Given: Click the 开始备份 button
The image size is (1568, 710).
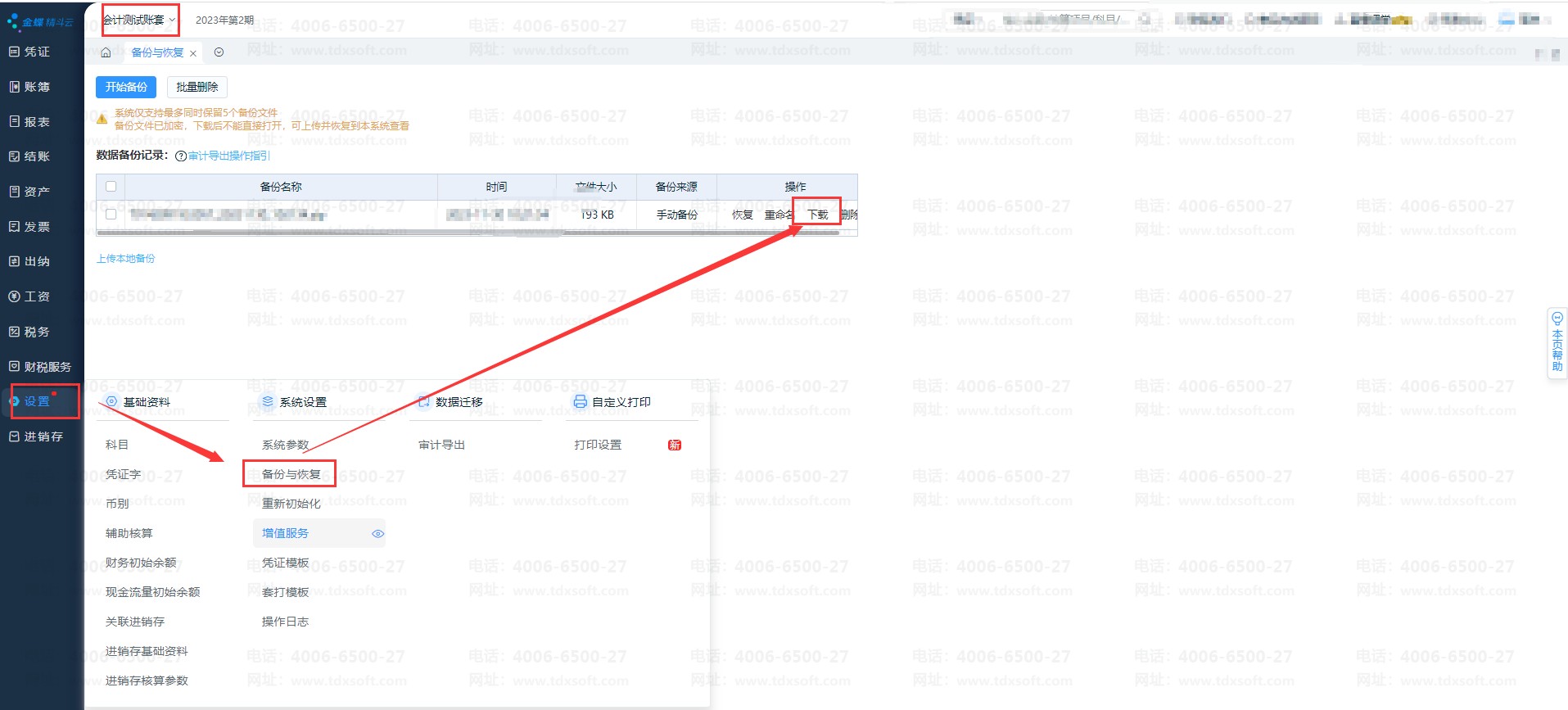Looking at the screenshot, I should tap(126, 87).
